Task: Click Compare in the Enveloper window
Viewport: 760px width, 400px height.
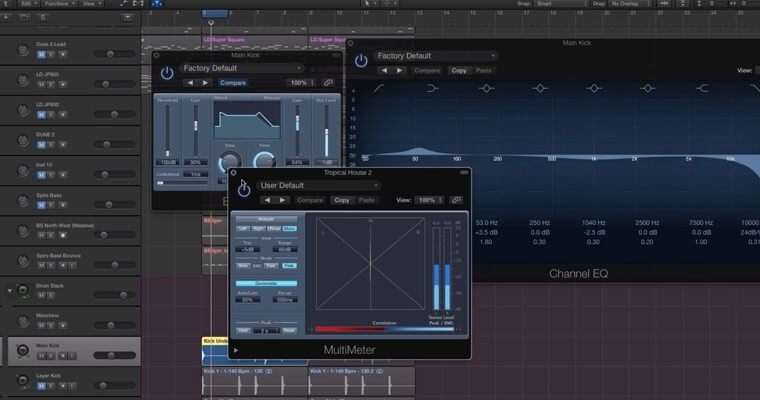Action: pos(233,83)
